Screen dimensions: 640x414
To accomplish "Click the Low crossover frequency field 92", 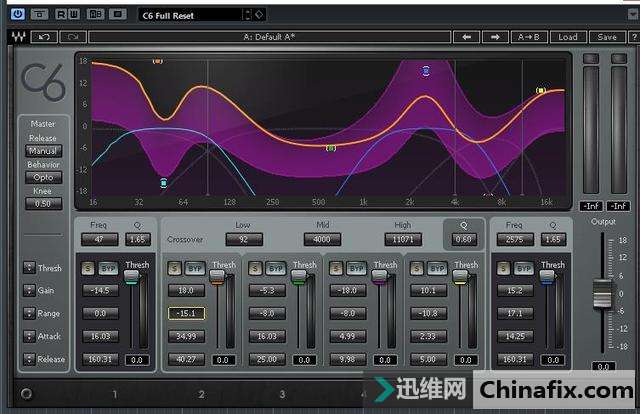I will tap(243, 240).
